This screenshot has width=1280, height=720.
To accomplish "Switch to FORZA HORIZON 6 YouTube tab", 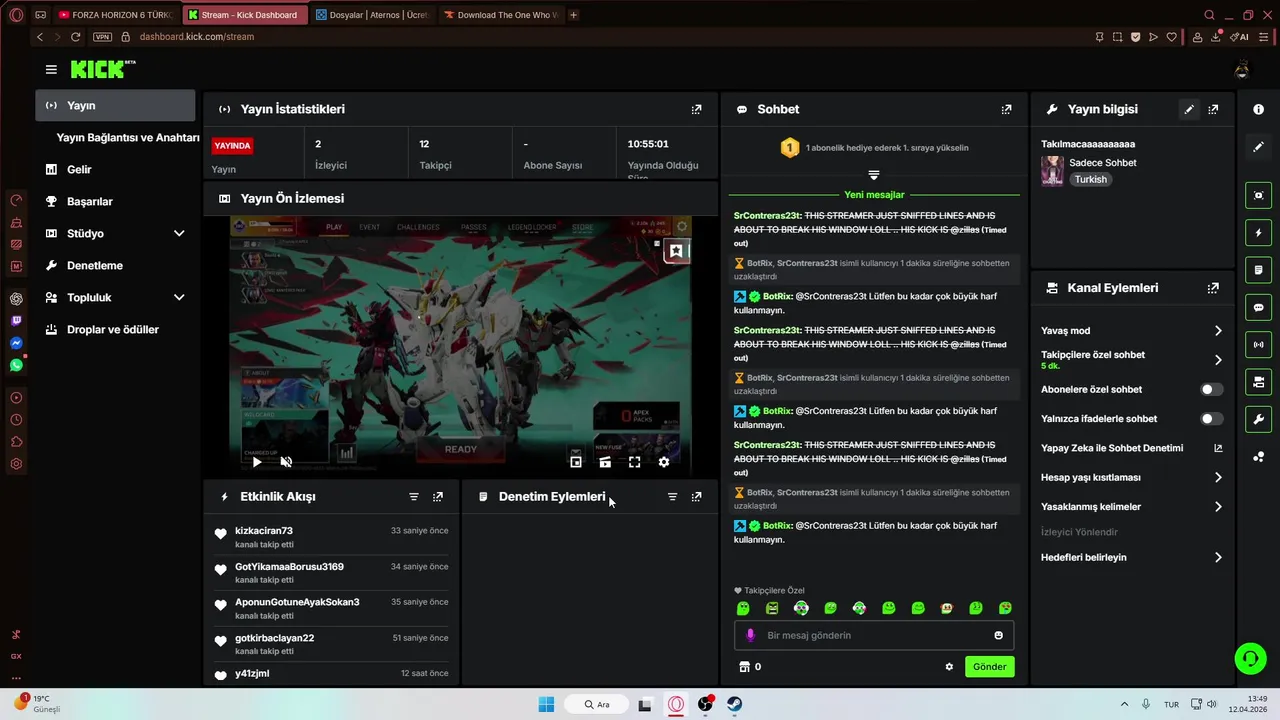I will (116, 15).
